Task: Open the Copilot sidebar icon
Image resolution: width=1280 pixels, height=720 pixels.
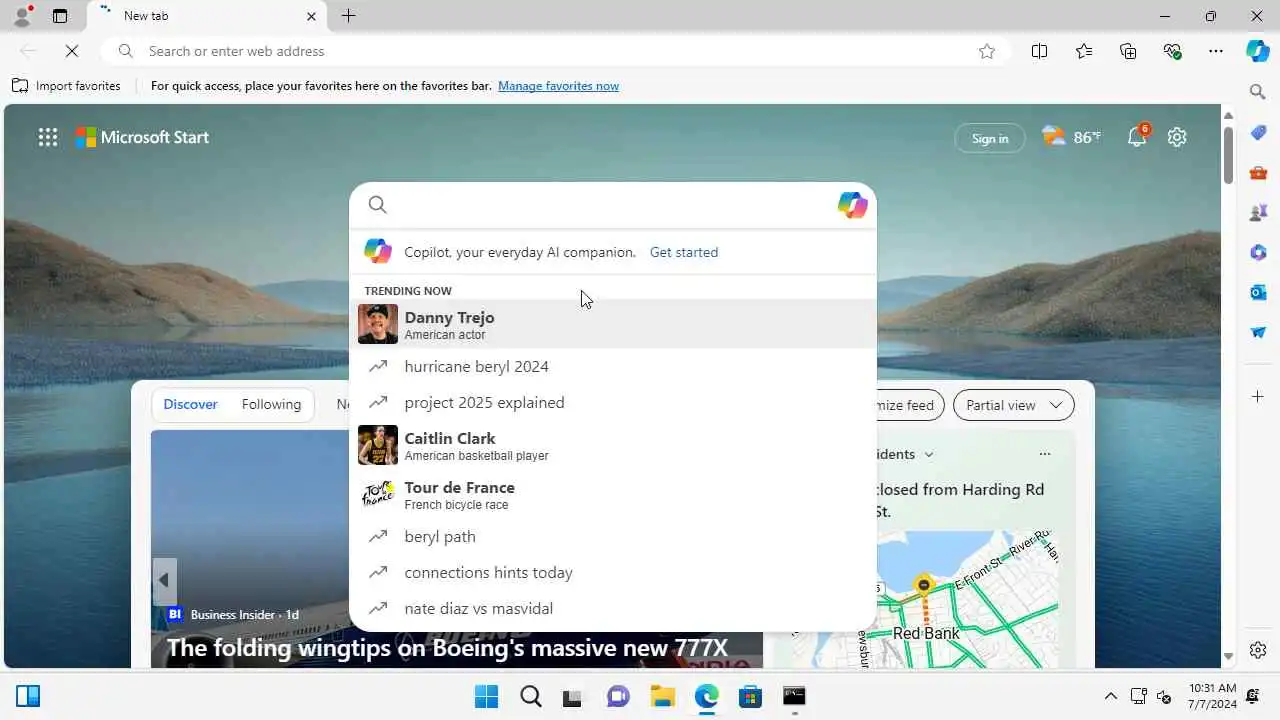Action: pos(1257,51)
